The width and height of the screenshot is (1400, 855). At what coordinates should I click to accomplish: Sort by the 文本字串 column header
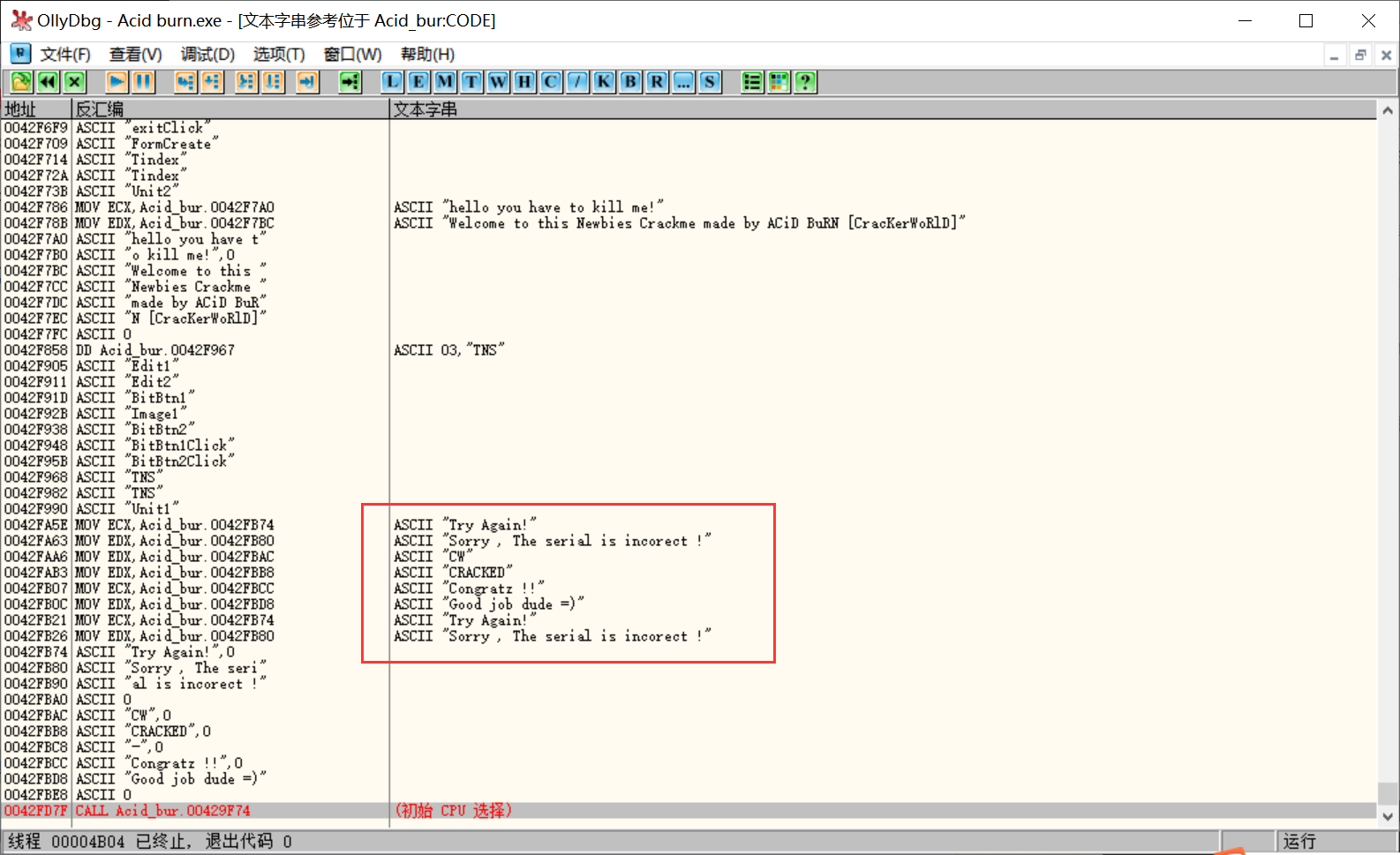tap(883, 109)
